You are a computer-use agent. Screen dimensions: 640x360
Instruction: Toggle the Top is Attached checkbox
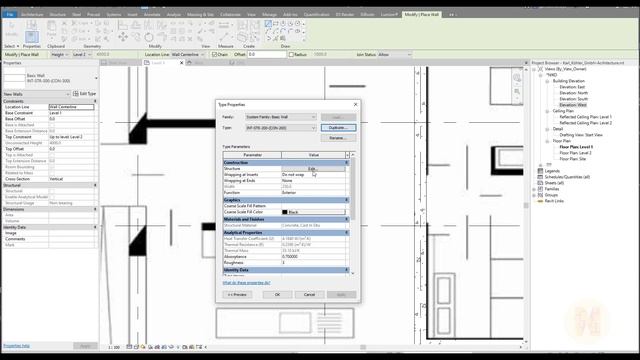coord(52,155)
